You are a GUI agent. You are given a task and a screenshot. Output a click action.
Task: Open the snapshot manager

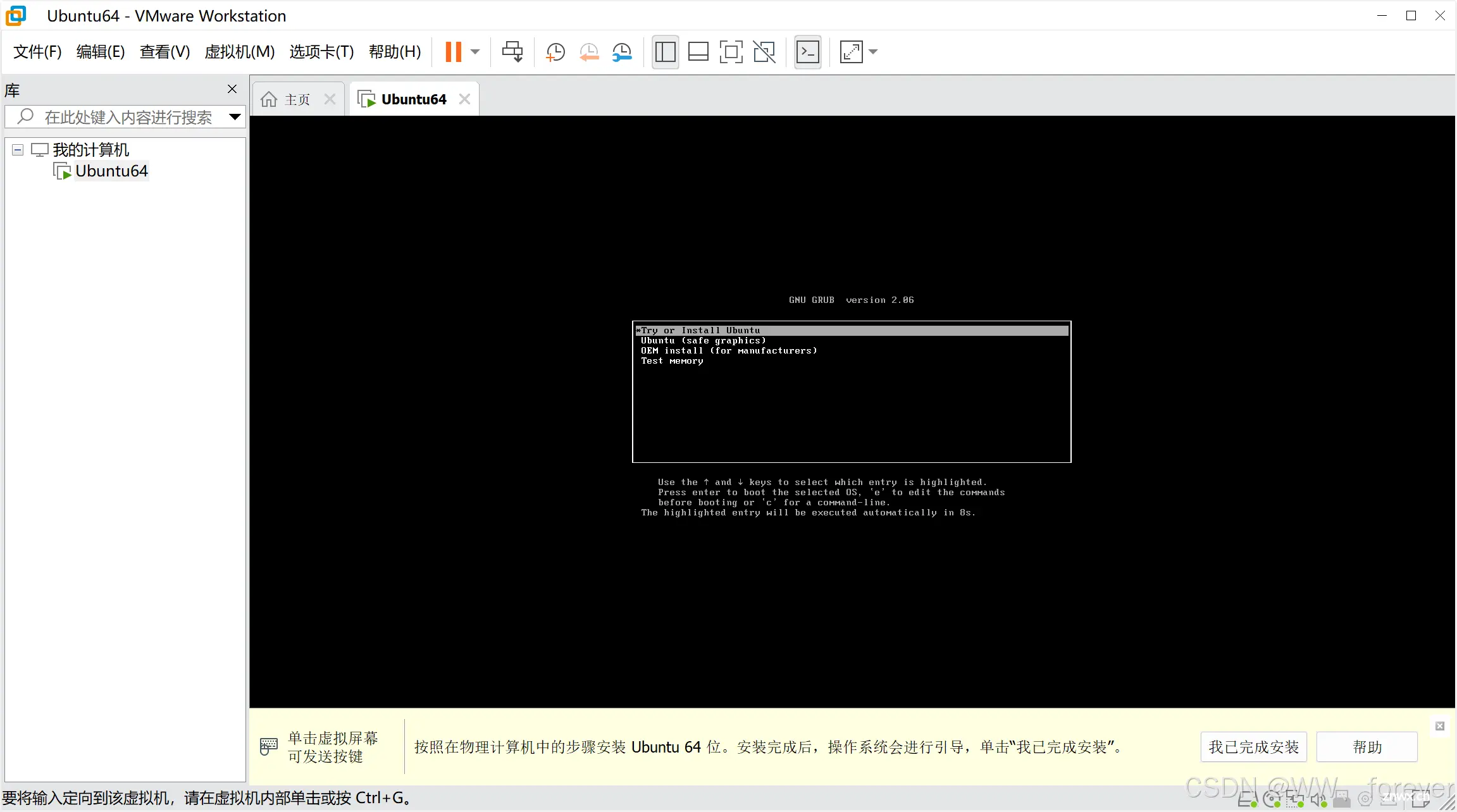(x=622, y=52)
